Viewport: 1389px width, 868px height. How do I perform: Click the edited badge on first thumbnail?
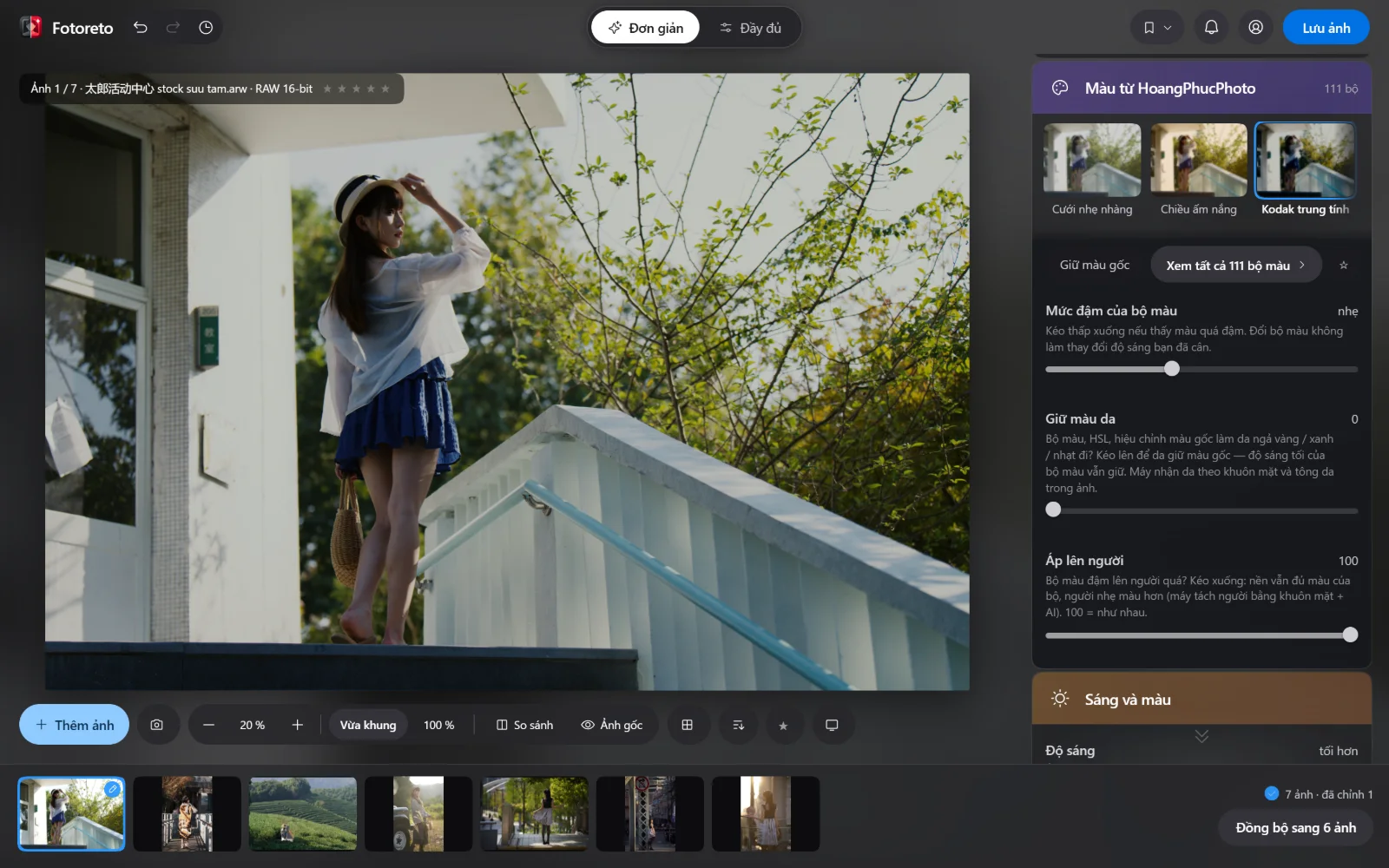113,789
